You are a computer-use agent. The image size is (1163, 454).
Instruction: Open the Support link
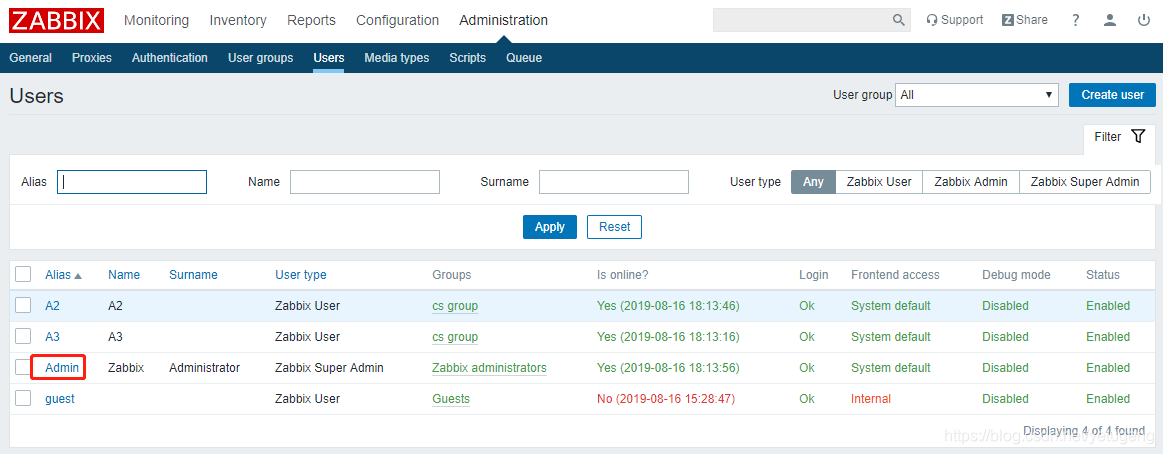coord(955,20)
